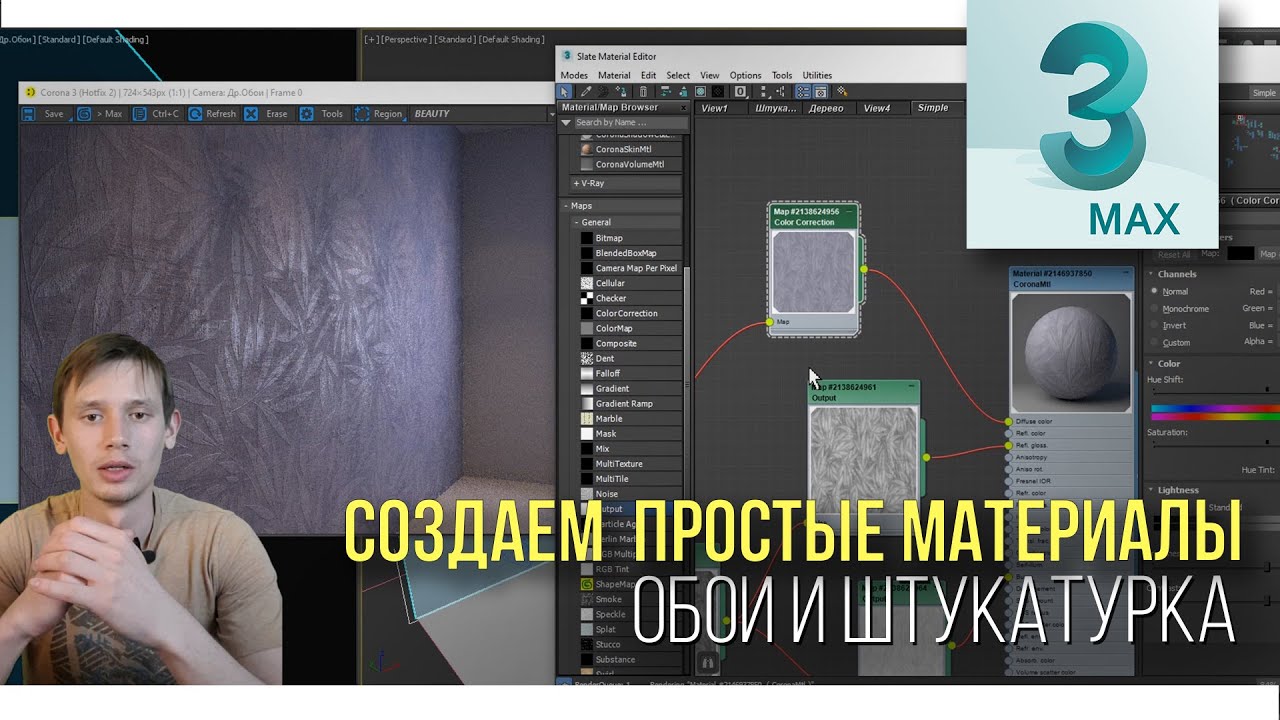Image resolution: width=1280 pixels, height=720 pixels.
Task: Toggle Parameter Editor panel icon
Action: (x=821, y=92)
